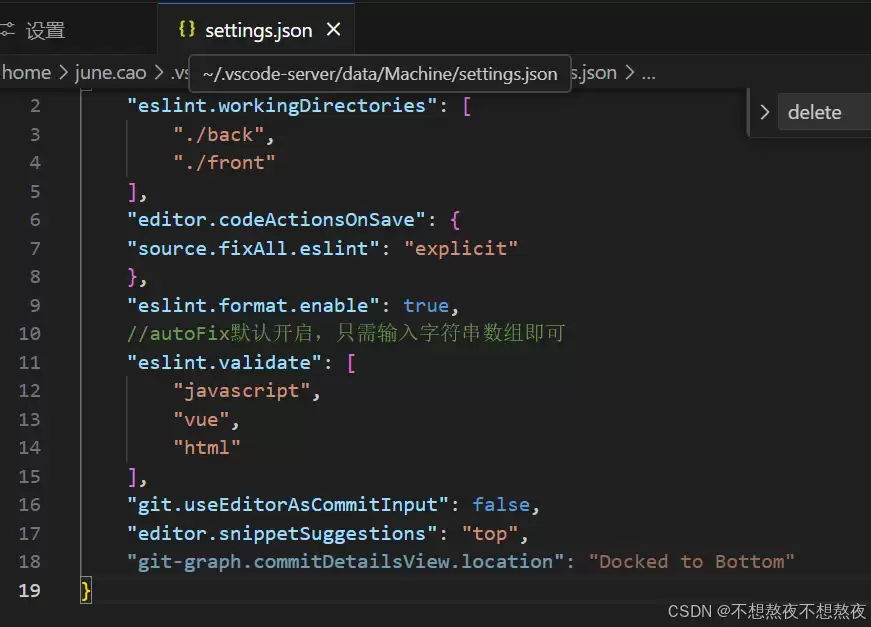Click the home breadcrumb item
Image resolution: width=871 pixels, height=627 pixels.
point(25,71)
